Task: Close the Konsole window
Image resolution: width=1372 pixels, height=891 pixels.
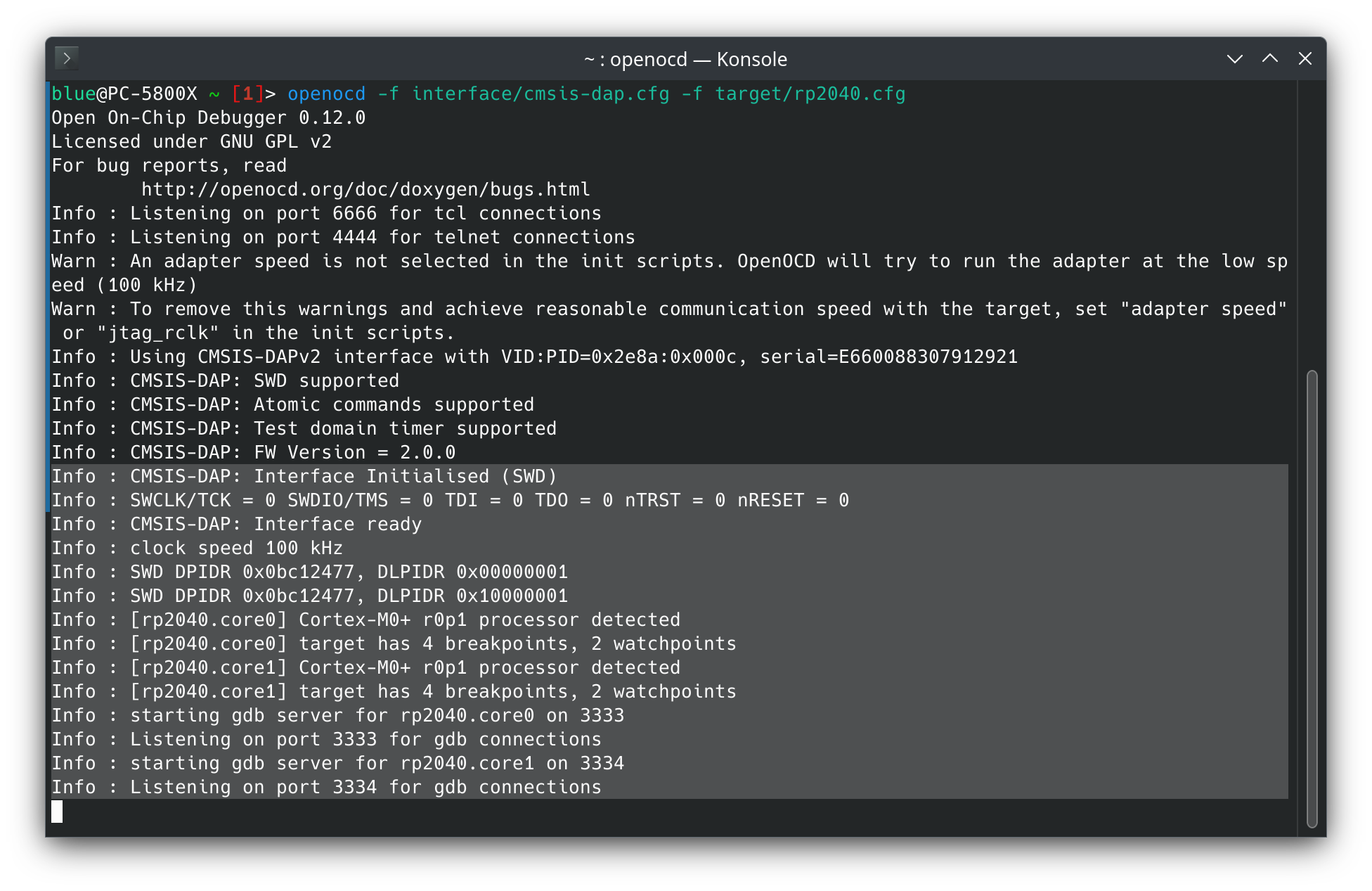Action: pos(1305,59)
